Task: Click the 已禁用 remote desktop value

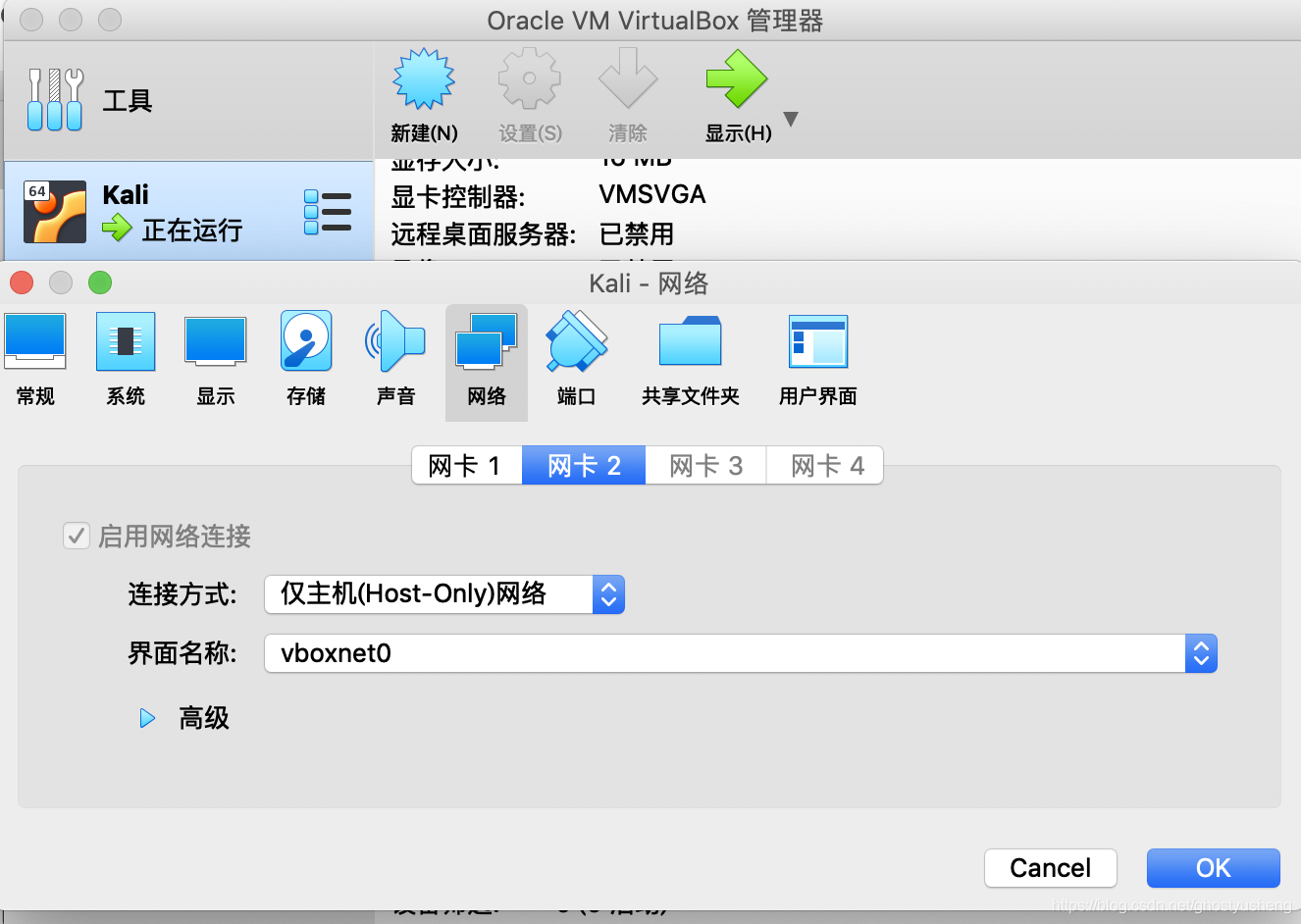Action: (637, 234)
